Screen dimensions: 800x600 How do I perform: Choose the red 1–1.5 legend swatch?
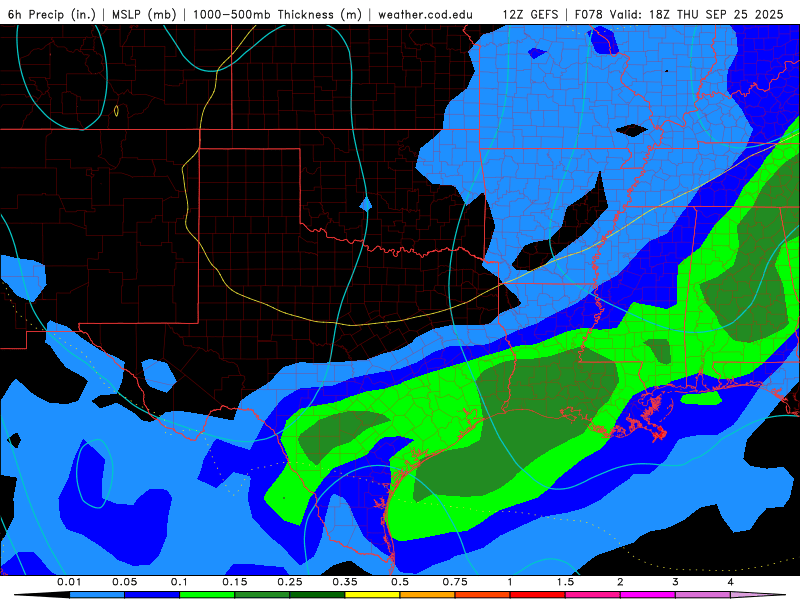click(538, 595)
